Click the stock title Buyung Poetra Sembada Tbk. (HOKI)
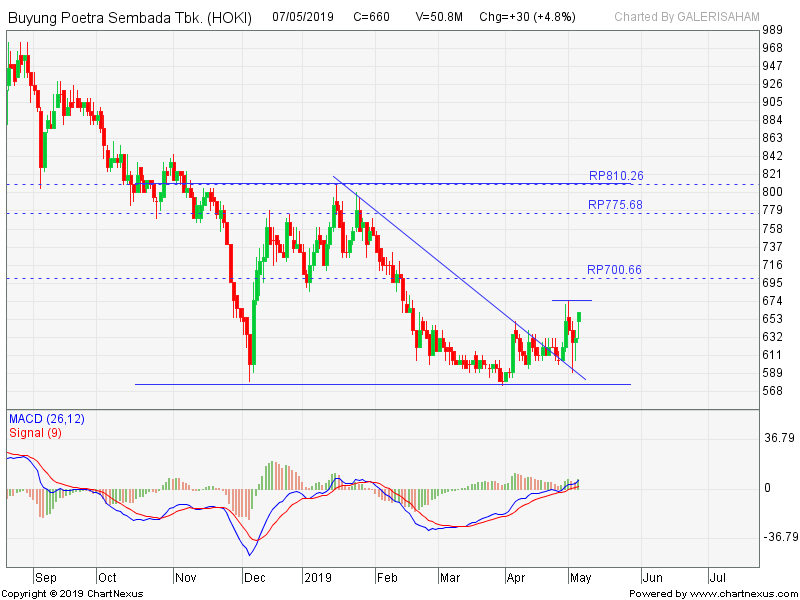This screenshot has height=600, width=800. pos(130,18)
